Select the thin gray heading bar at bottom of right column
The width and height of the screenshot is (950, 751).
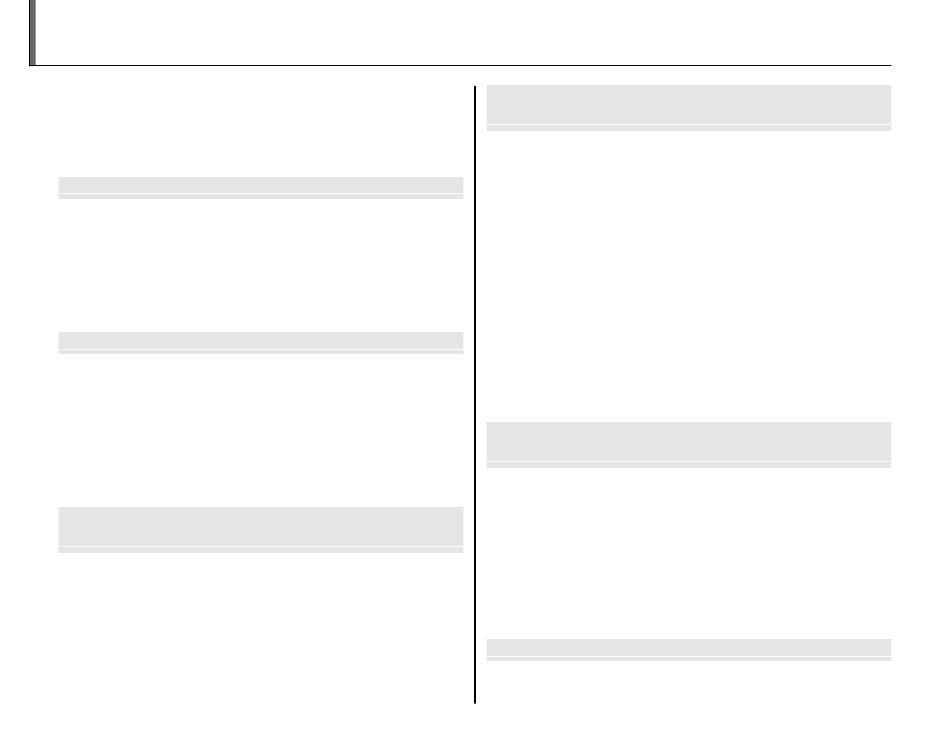tap(689, 647)
